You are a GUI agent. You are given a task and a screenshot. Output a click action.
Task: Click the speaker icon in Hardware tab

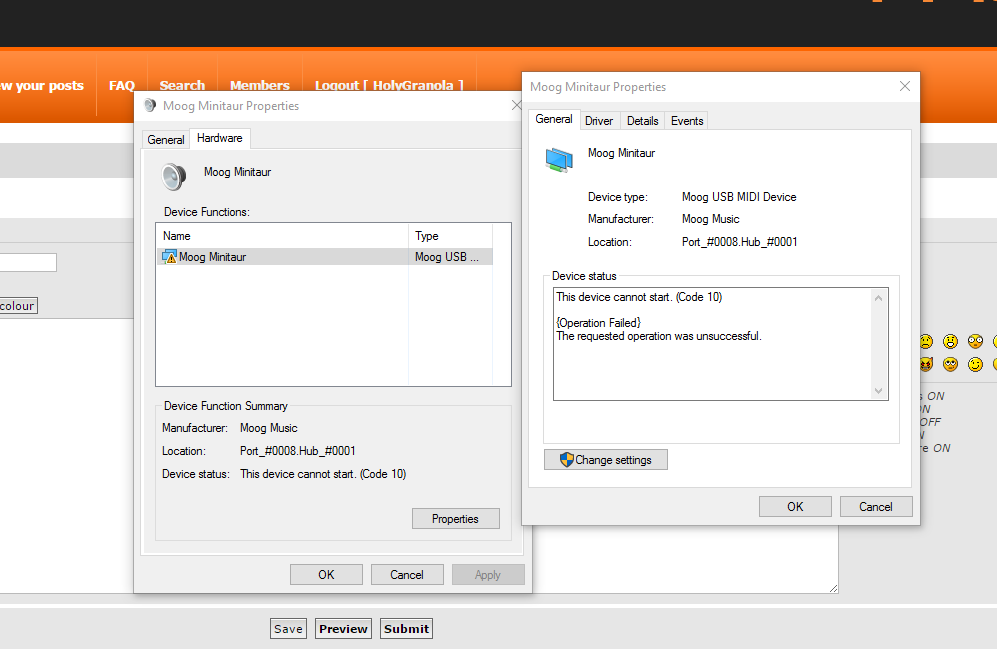point(174,176)
